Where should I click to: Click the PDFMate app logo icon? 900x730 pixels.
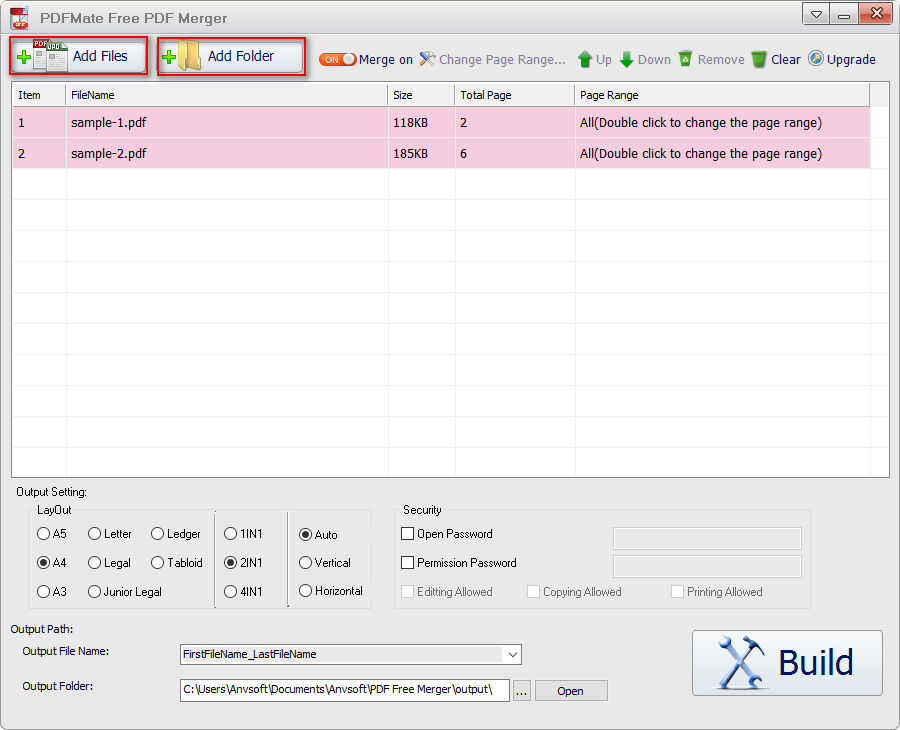click(20, 18)
